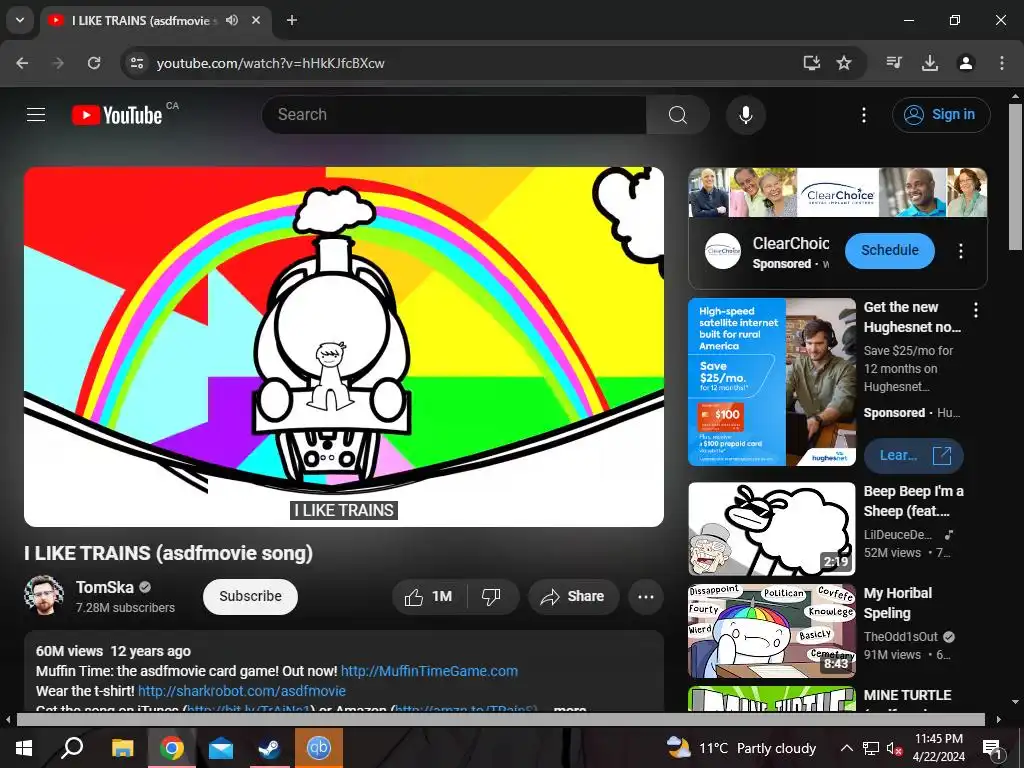Install app icon in address bar
1024x768 pixels.
812,63
